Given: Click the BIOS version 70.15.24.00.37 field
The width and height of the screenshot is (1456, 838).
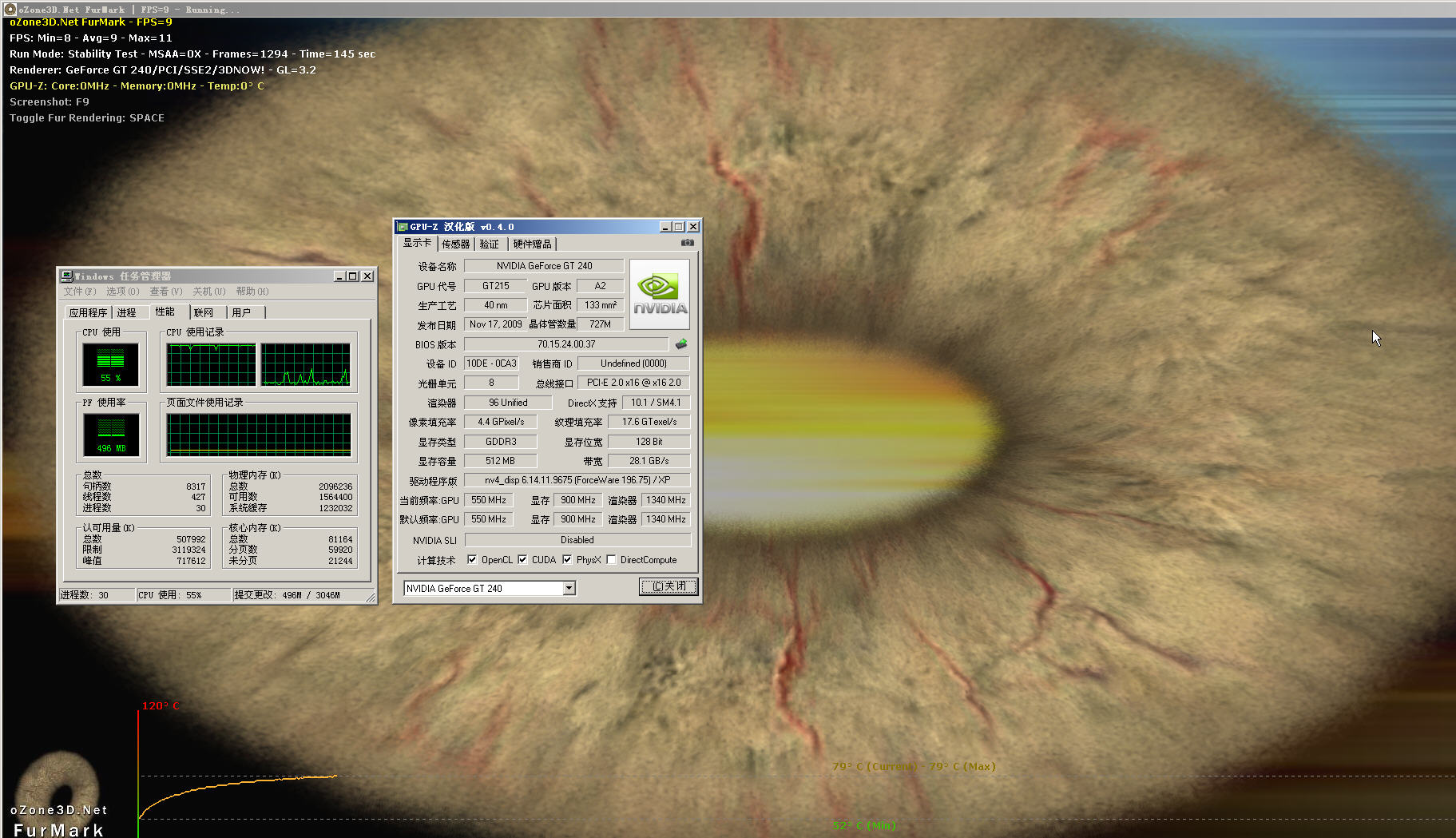Looking at the screenshot, I should [566, 344].
